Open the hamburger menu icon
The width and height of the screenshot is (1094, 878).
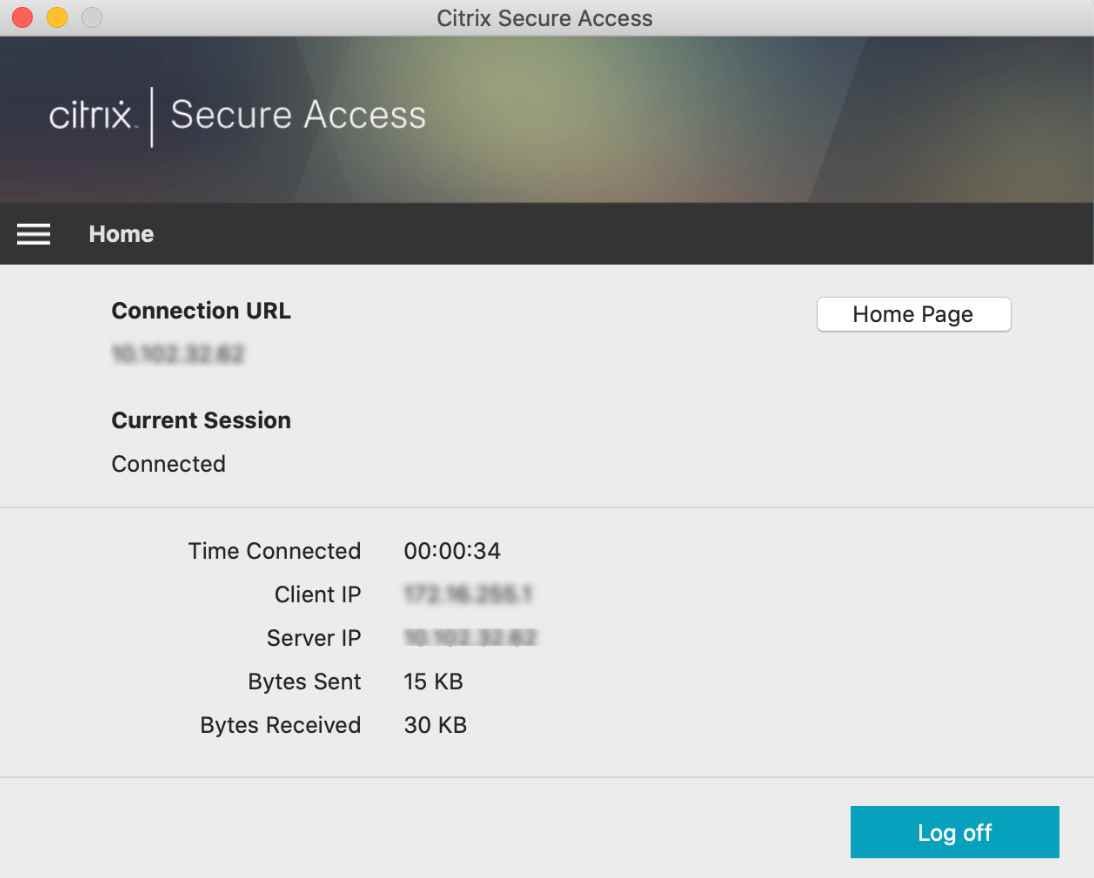33,234
